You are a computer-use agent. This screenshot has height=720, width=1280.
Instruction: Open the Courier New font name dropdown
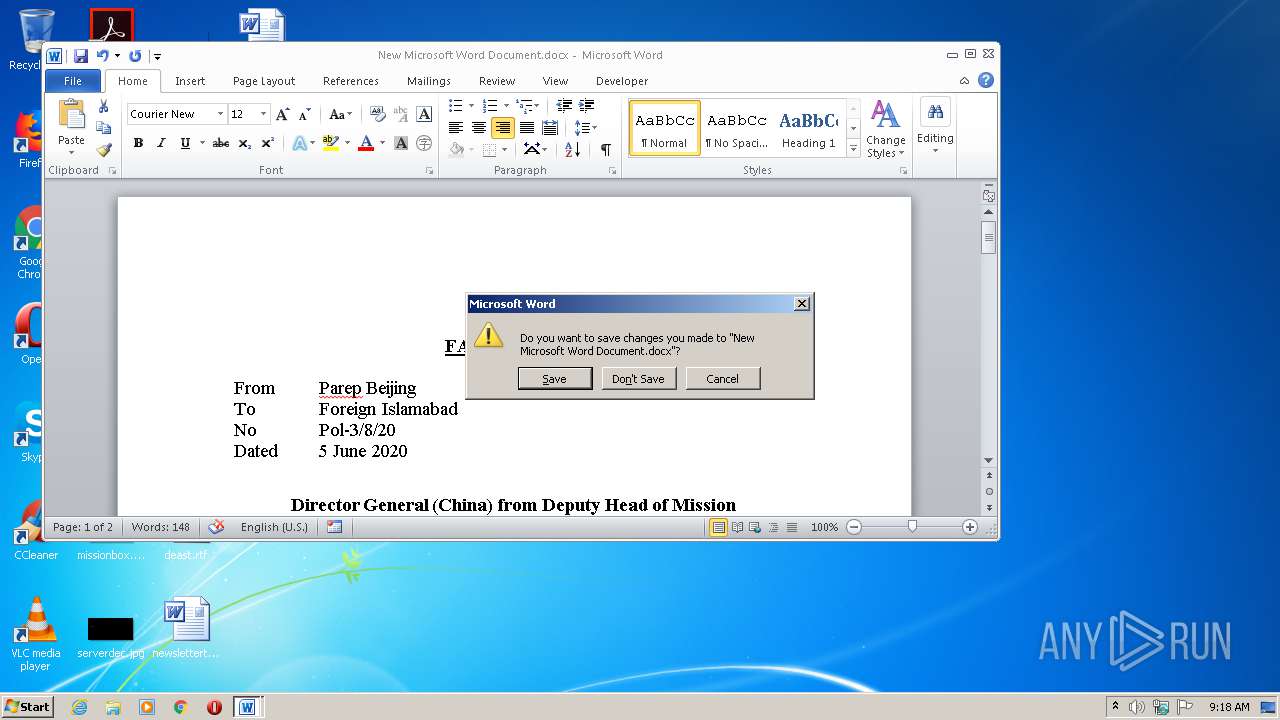(220, 114)
